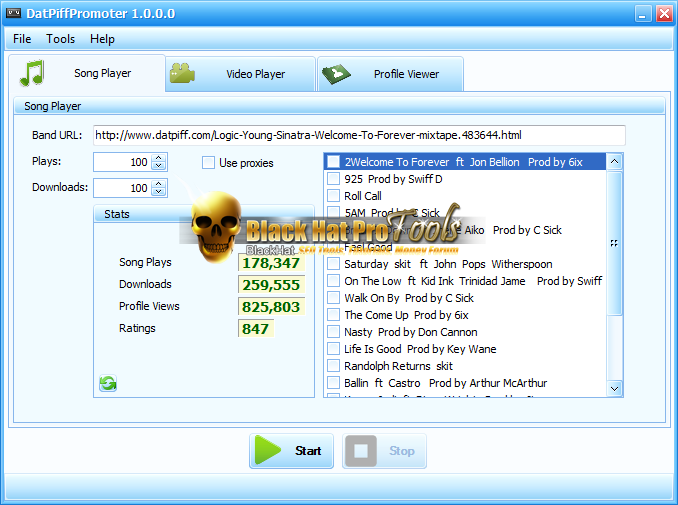Click in the Band URL field
The width and height of the screenshot is (678, 505).
(x=359, y=135)
